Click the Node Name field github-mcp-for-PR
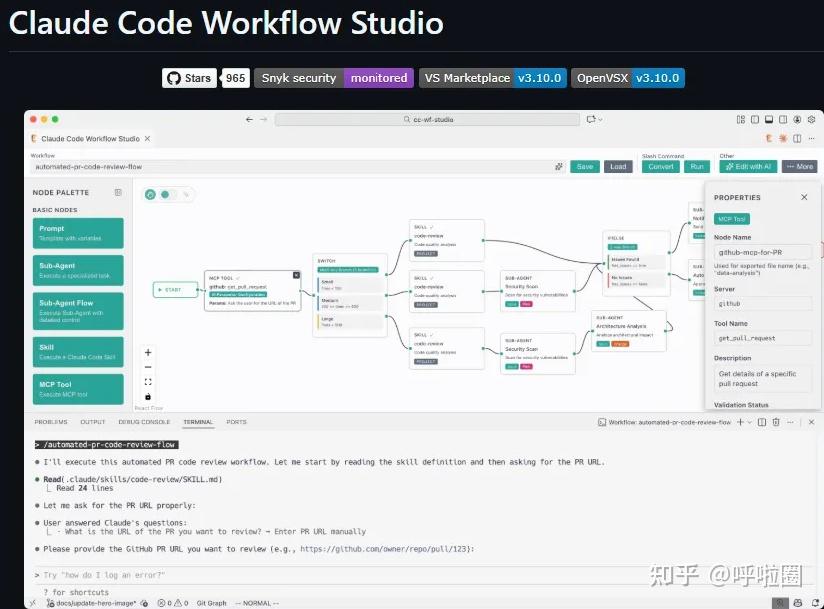 click(763, 252)
